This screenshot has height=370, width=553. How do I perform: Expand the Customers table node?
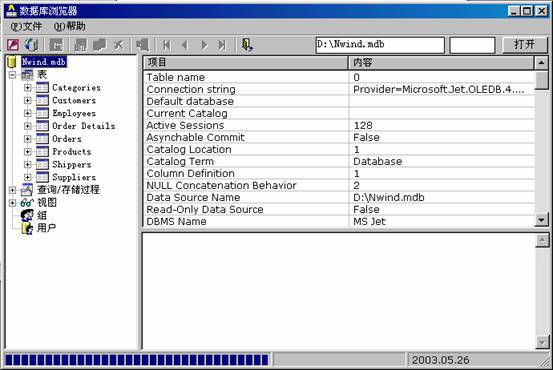point(28,101)
